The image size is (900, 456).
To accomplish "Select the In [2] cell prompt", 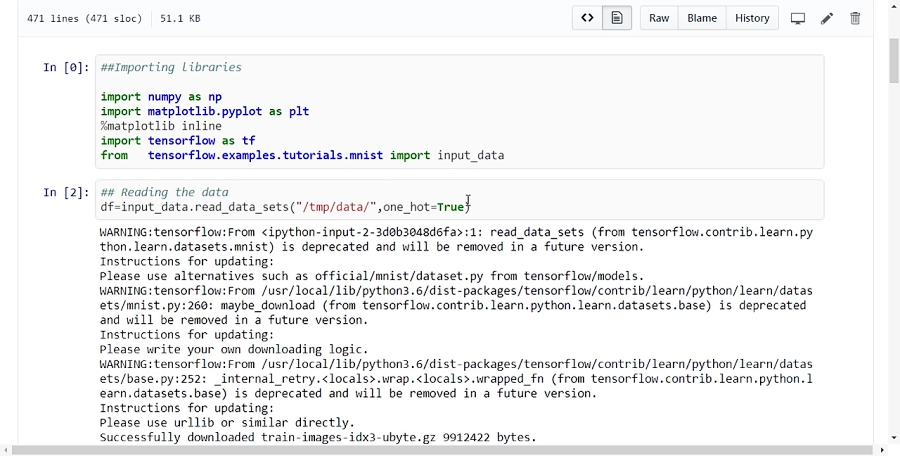I will tap(66, 192).
